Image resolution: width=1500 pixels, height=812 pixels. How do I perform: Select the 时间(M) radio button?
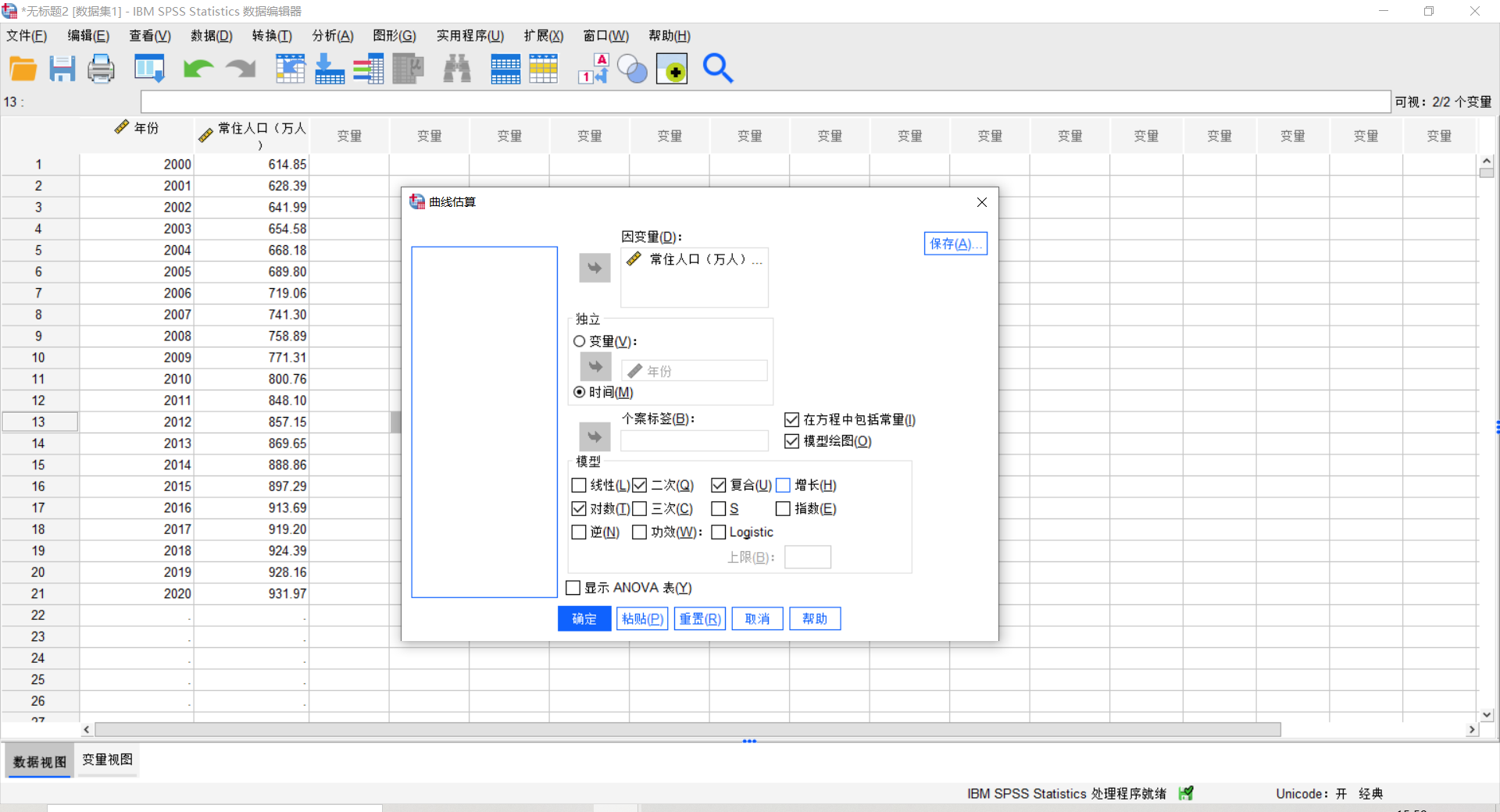click(580, 392)
